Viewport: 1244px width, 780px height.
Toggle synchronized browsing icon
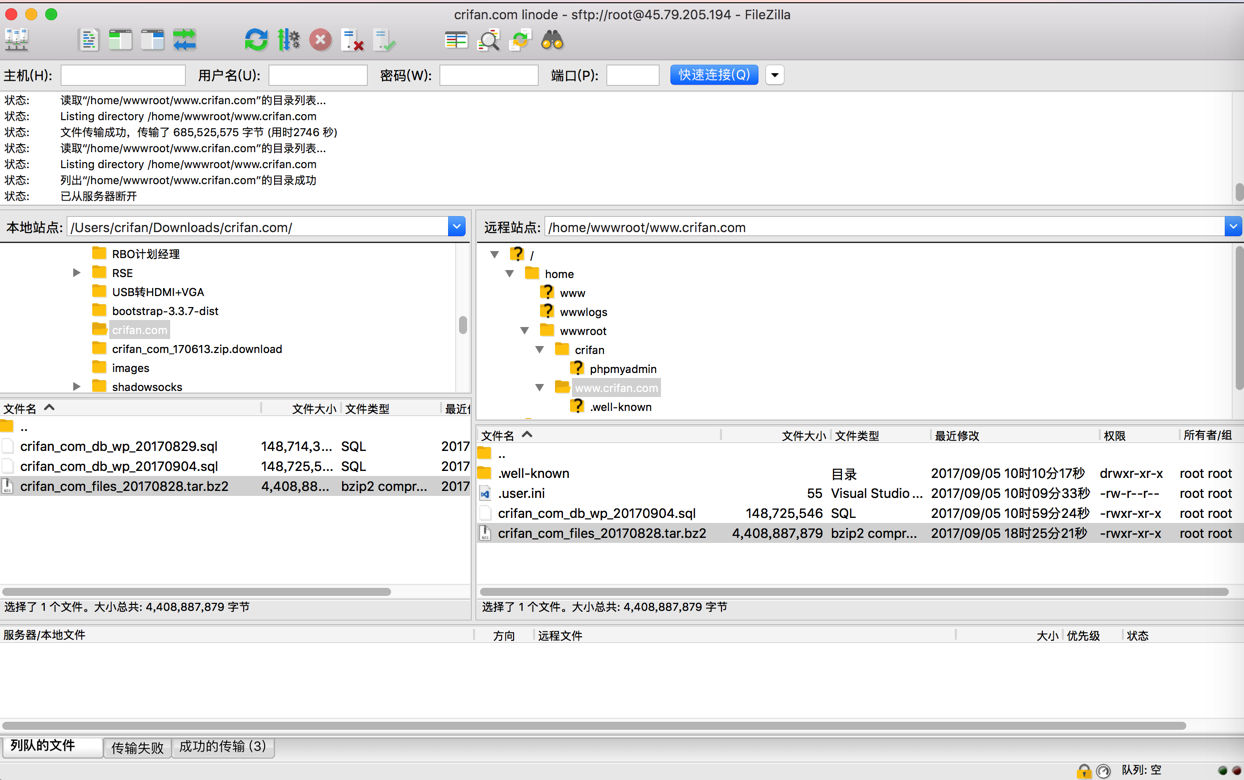(520, 40)
